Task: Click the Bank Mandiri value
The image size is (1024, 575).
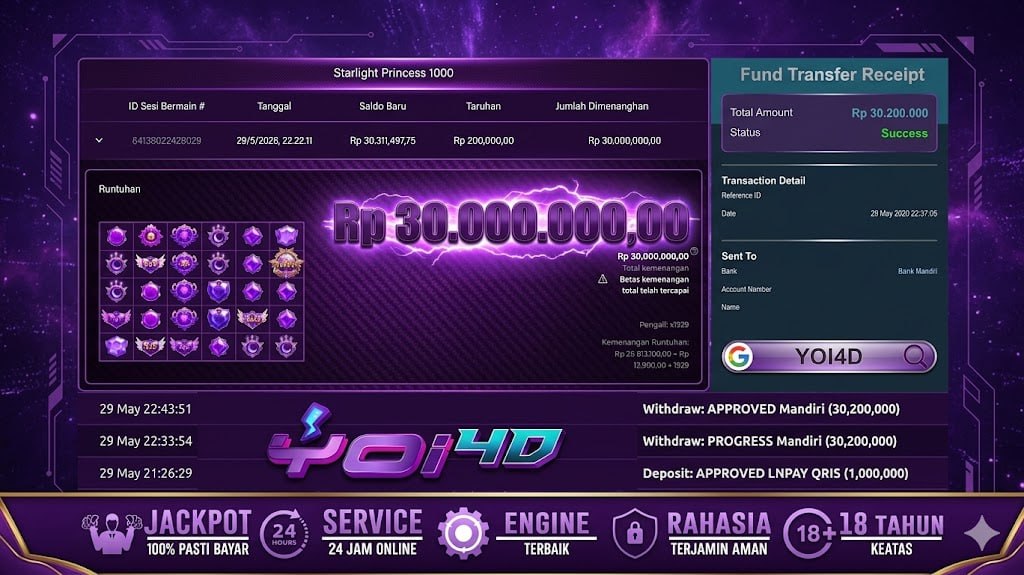Action: click(x=917, y=271)
